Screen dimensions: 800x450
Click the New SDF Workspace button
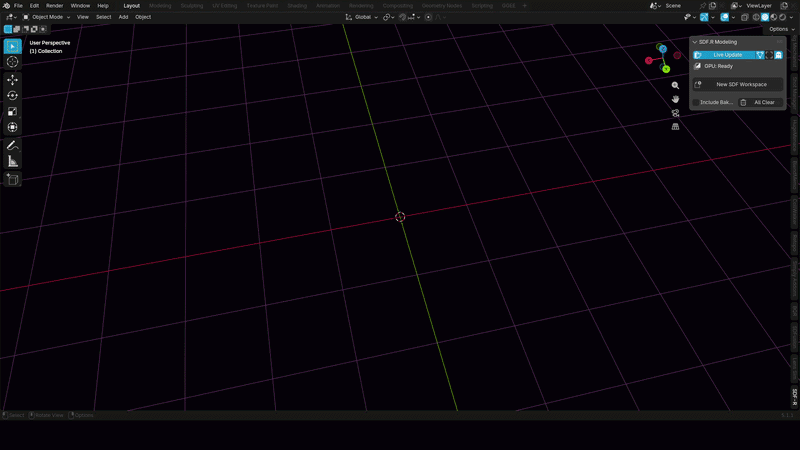click(738, 85)
